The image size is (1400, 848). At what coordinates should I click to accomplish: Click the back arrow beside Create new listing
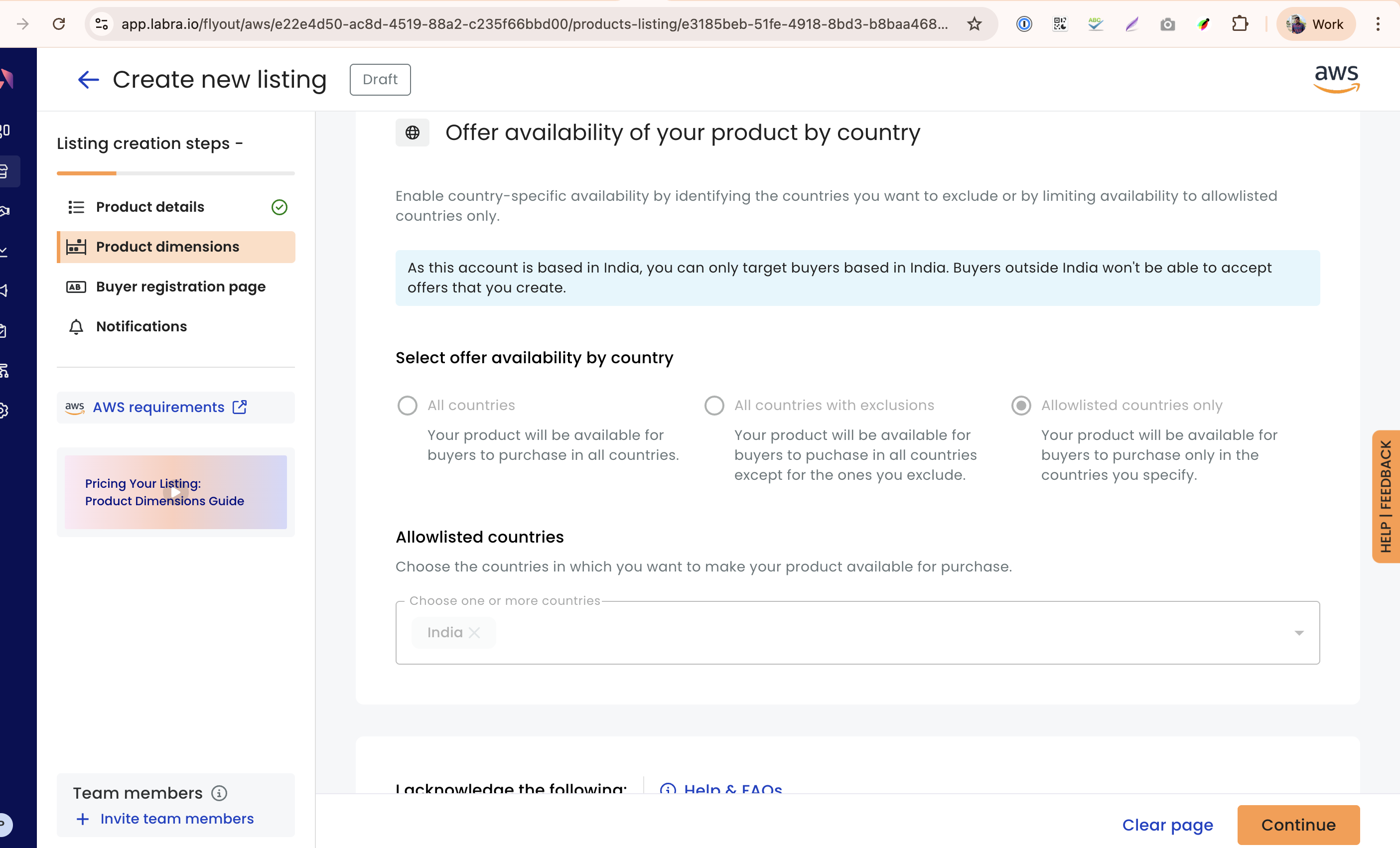[88, 80]
